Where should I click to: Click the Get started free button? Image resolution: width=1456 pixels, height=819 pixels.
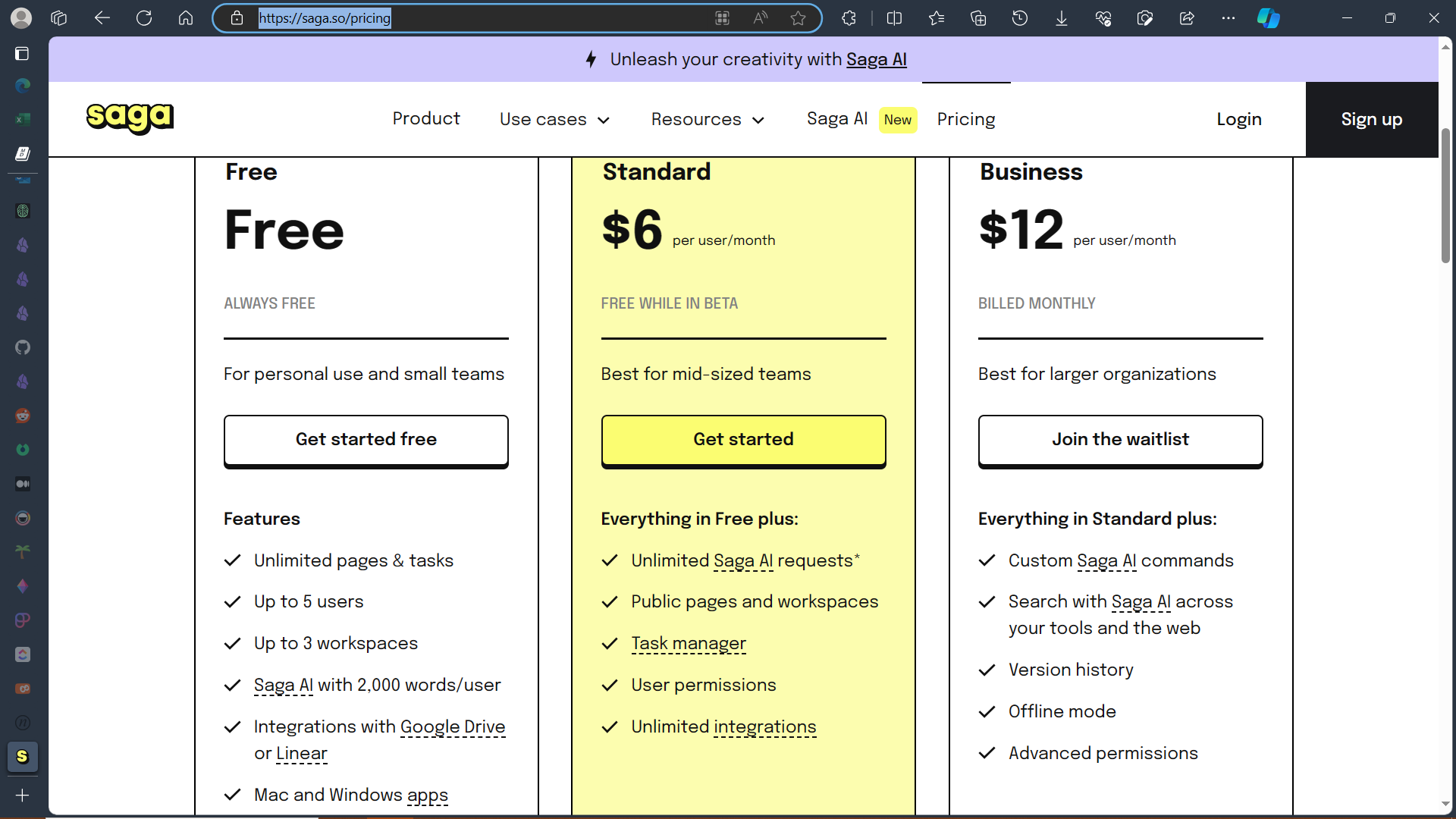pos(366,440)
